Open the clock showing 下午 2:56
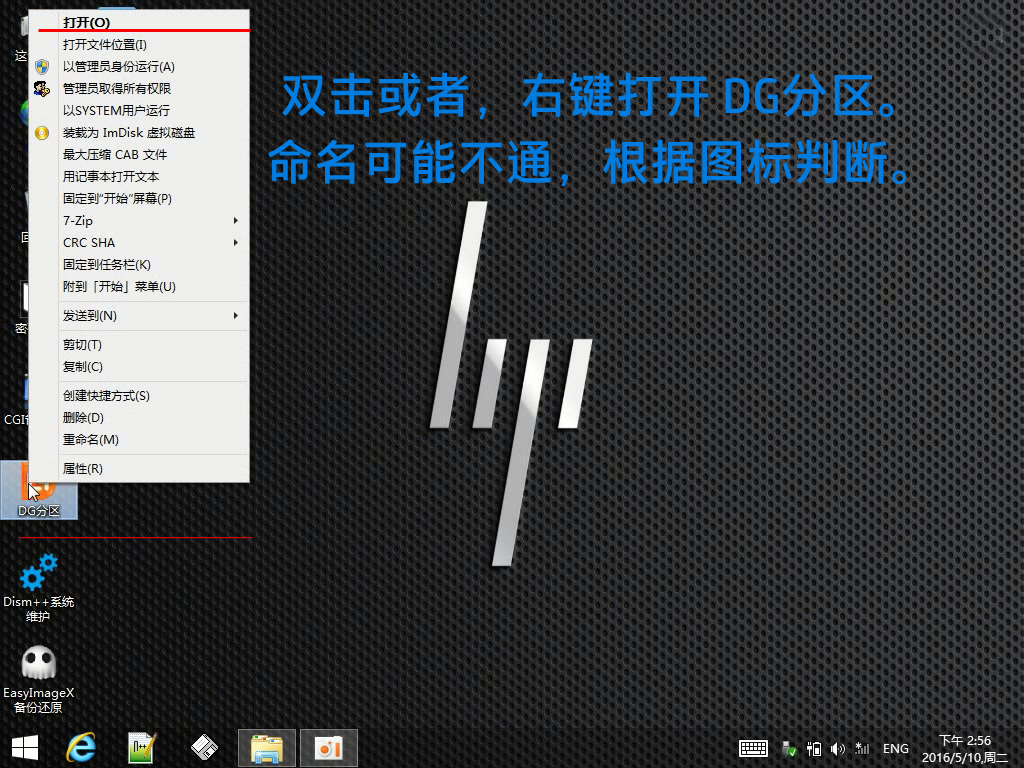The width and height of the screenshot is (1024, 768). pos(965,748)
